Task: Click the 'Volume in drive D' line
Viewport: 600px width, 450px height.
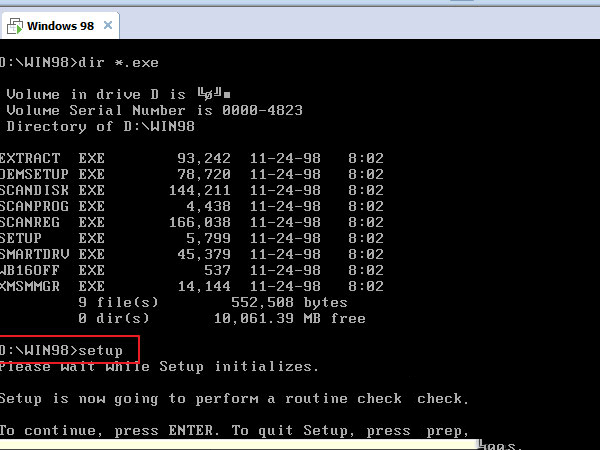Action: pos(118,94)
